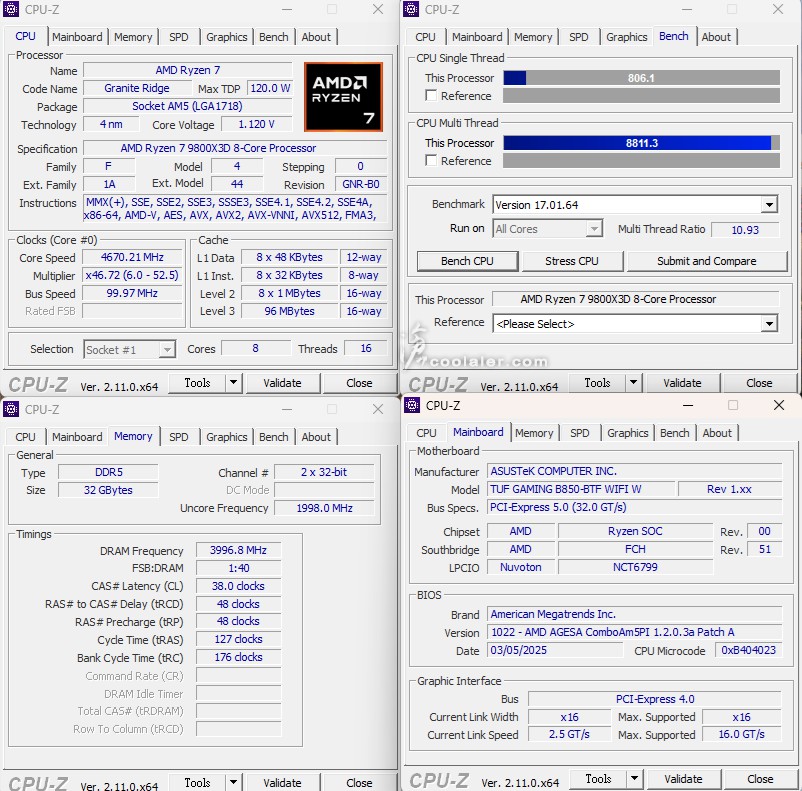
Task: Click the LPCIO NCT6799 value
Action: pyautogui.click(x=635, y=567)
